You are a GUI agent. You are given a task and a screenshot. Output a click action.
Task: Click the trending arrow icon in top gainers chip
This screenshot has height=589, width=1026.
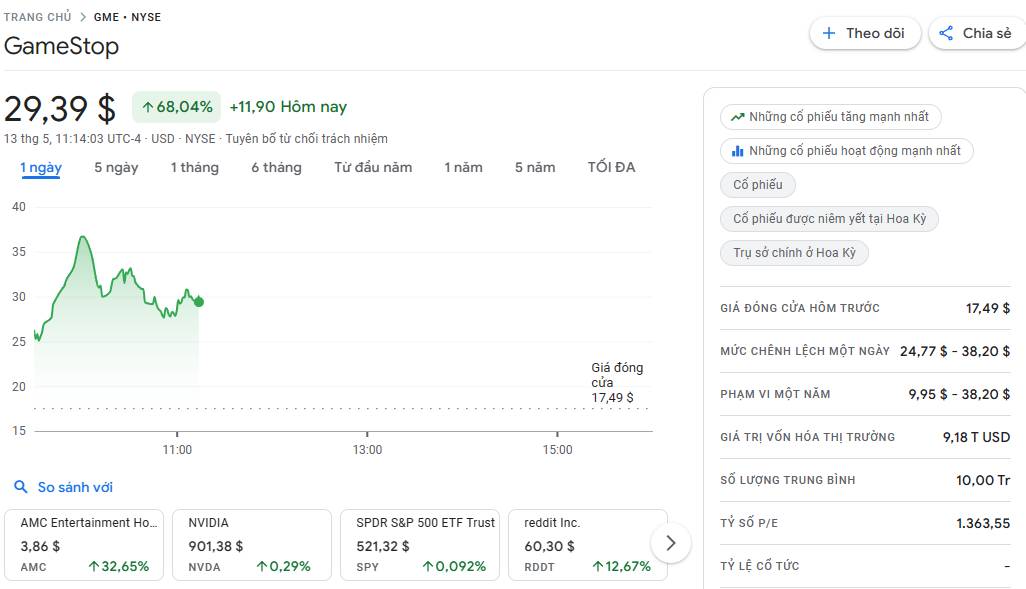[737, 117]
